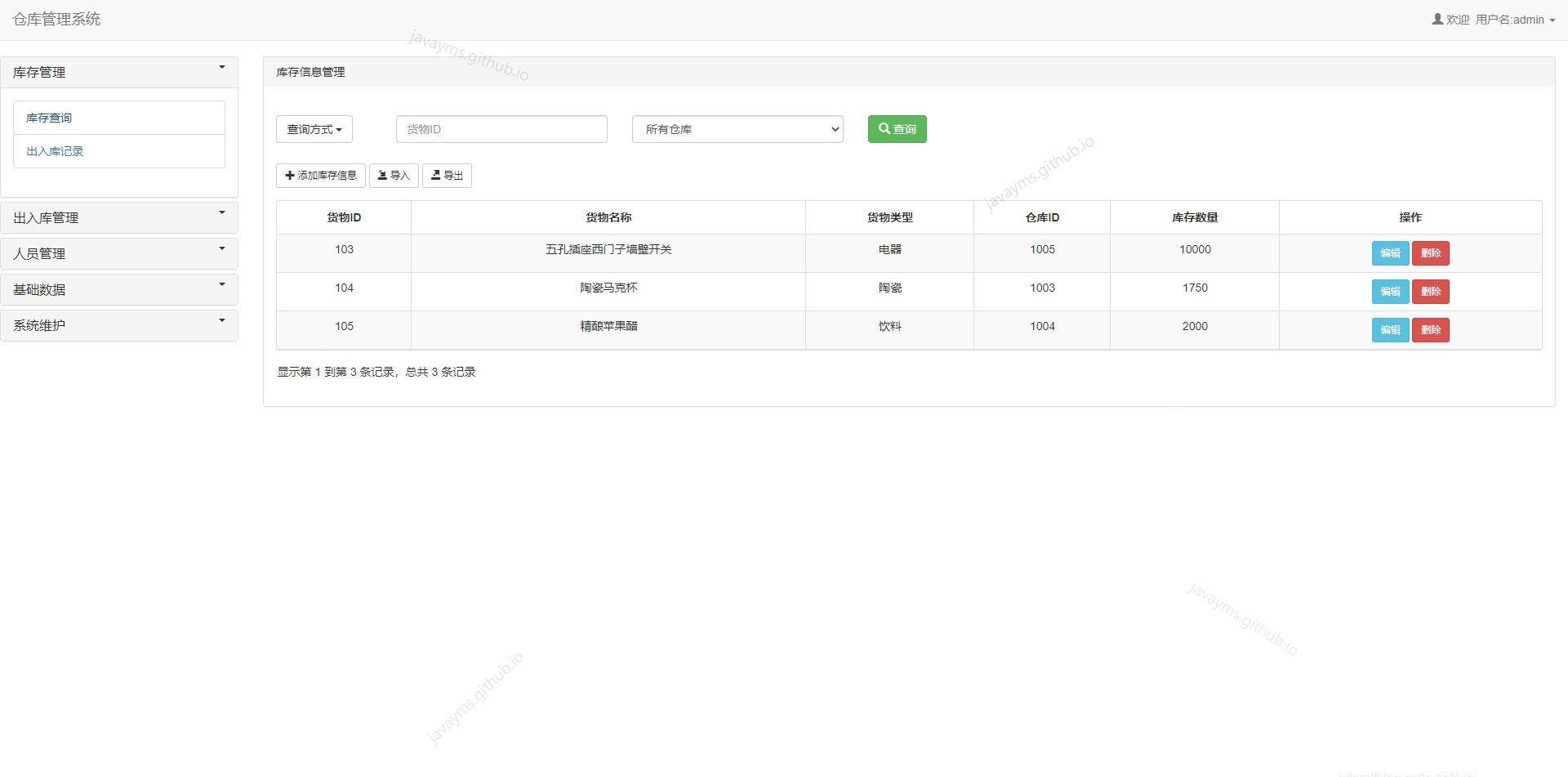This screenshot has width=1568, height=777.
Task: Click the 货物ID input field
Action: coord(501,128)
